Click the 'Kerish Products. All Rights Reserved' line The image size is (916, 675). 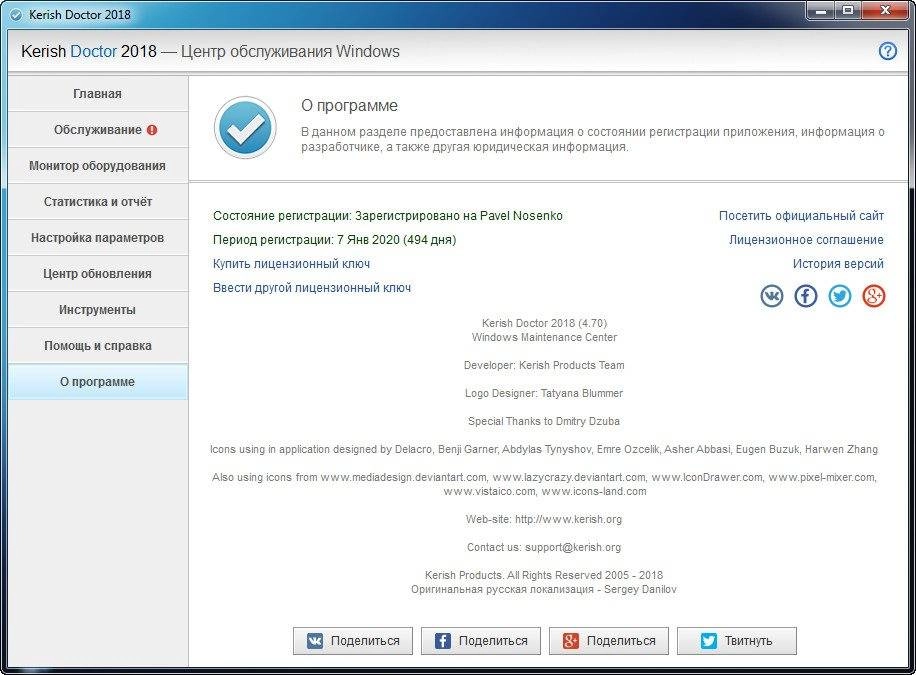point(544,575)
